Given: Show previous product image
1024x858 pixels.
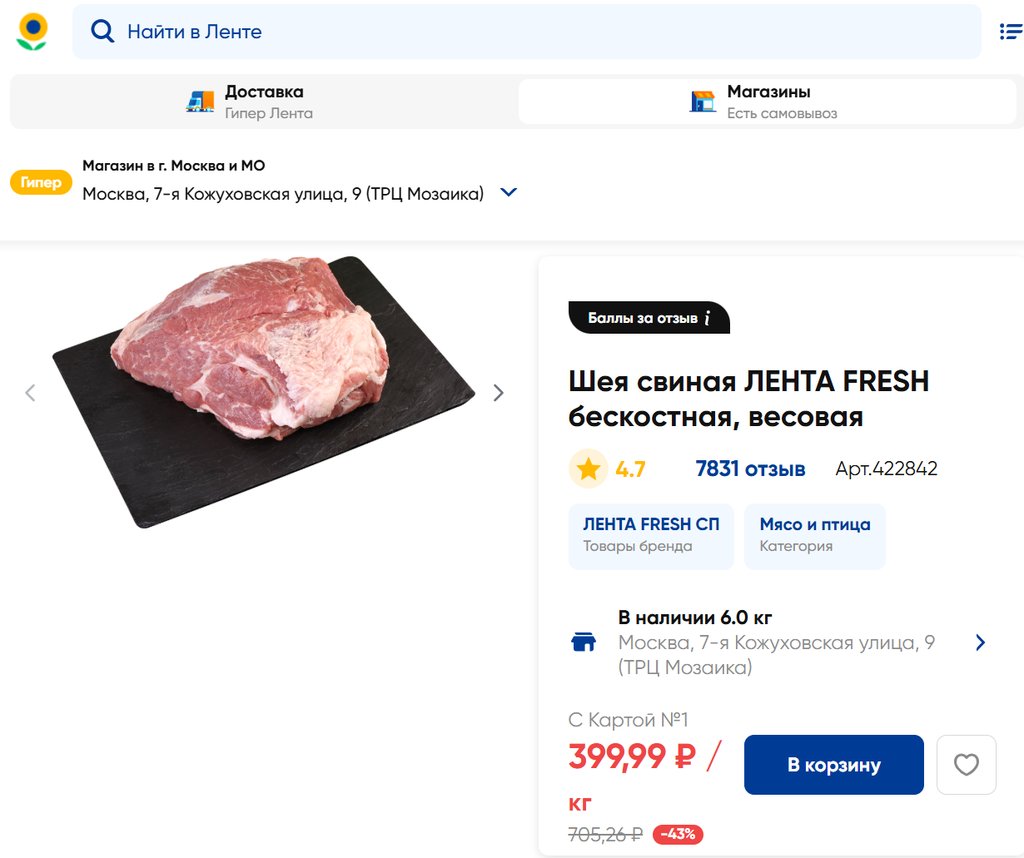Looking at the screenshot, I should (30, 393).
